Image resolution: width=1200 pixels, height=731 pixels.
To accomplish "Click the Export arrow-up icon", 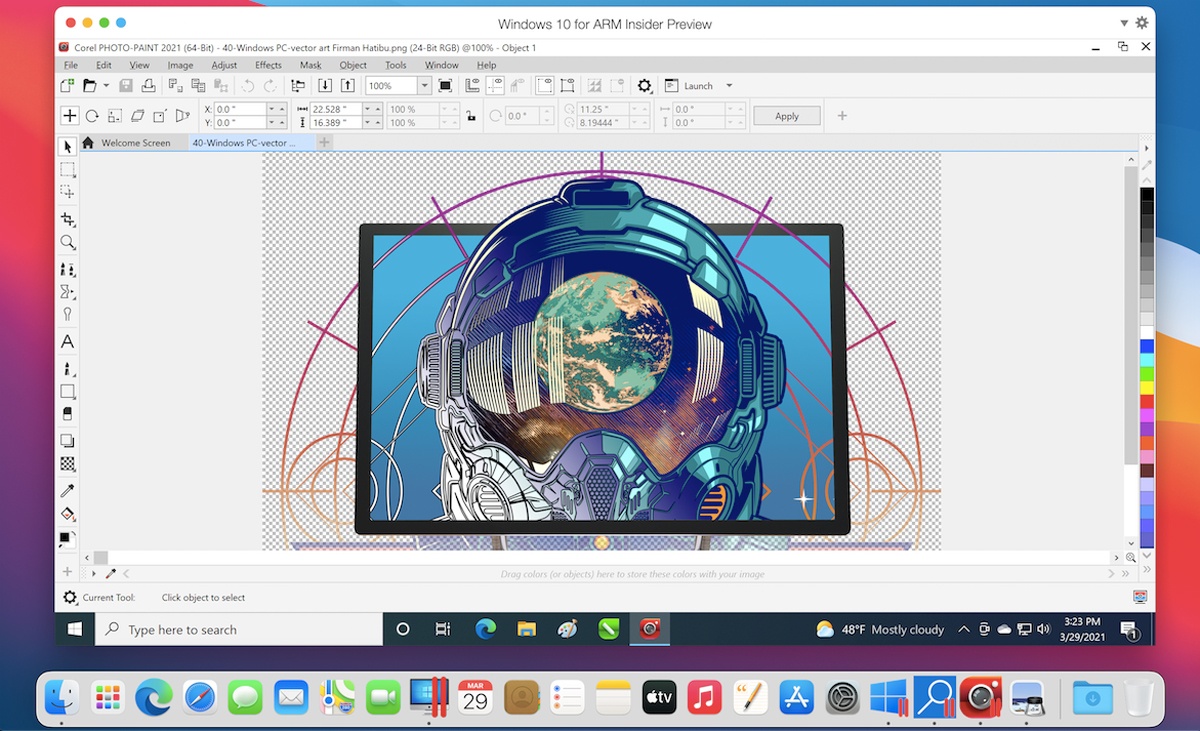I will click(x=348, y=86).
